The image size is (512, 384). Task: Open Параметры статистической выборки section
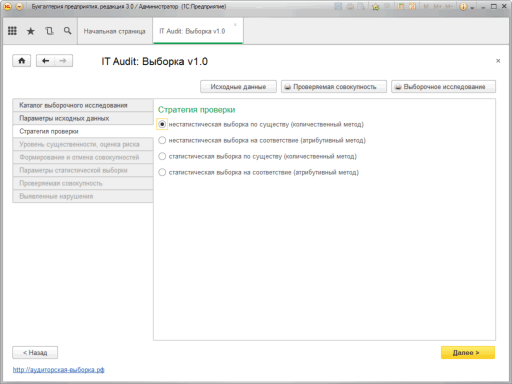[x=83, y=170]
